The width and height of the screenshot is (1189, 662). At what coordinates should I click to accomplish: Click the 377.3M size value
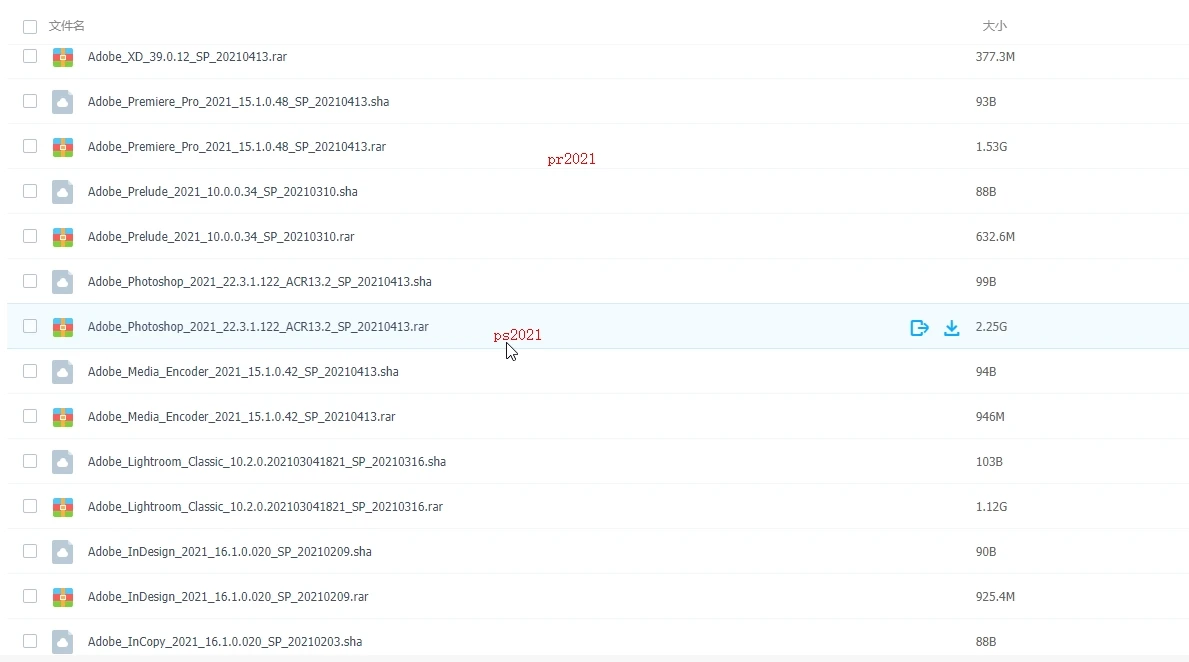click(995, 57)
